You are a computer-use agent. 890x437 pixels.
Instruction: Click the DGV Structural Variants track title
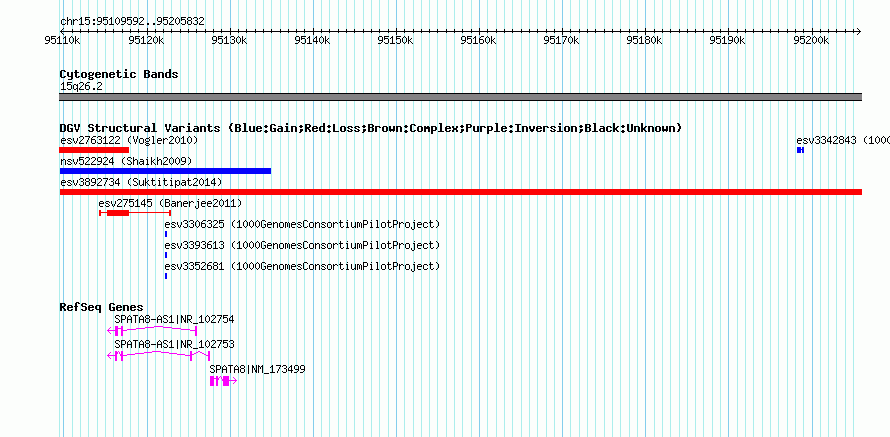point(370,128)
